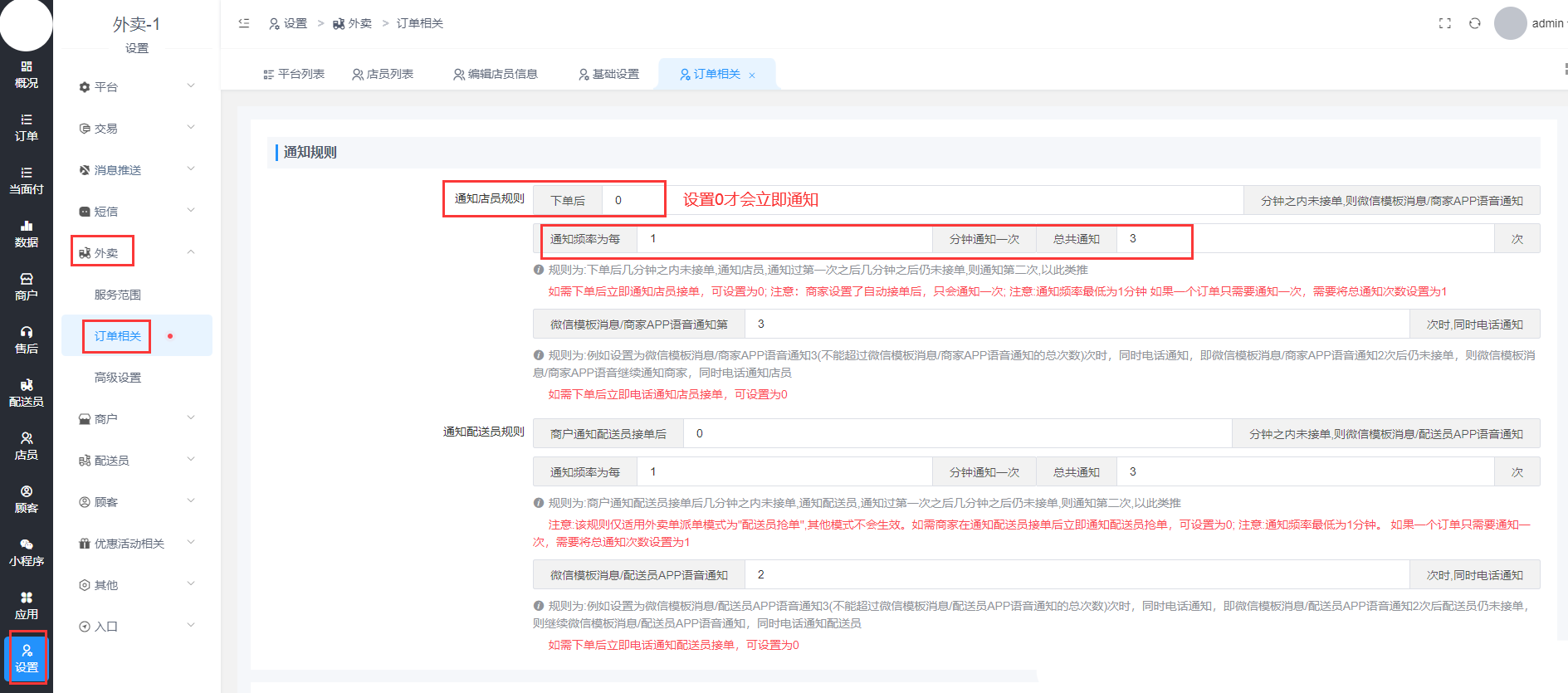
Task: Open 概况 overview in left sidebar
Action: tap(27, 75)
